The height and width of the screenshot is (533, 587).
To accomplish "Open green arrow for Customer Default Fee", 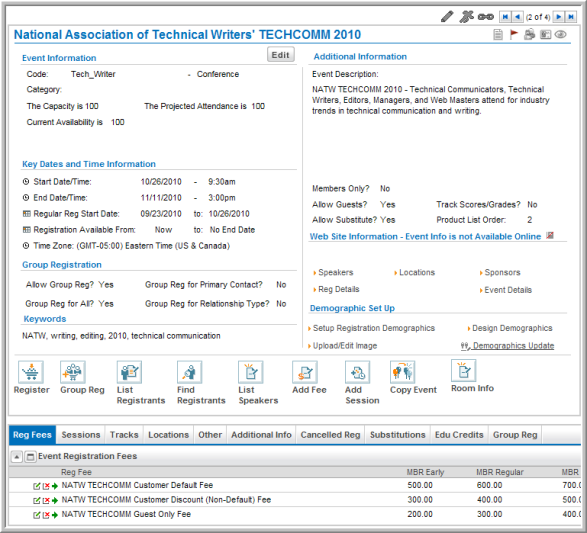I will [55, 486].
